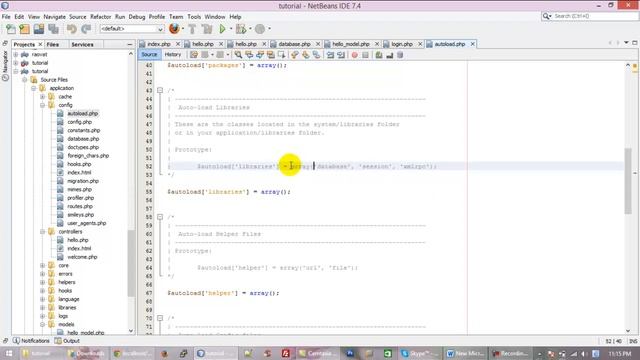Collapse the config folder node
Screen dimensions: 640x360
(x=42, y=105)
